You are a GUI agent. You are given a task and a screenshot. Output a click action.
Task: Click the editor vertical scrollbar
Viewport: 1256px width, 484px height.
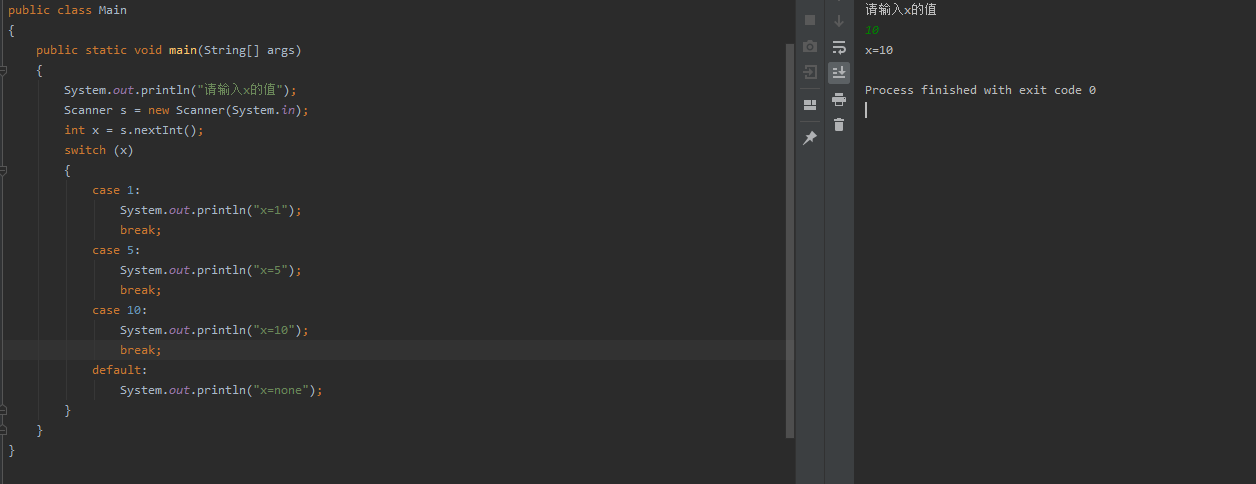pyautogui.click(x=790, y=240)
